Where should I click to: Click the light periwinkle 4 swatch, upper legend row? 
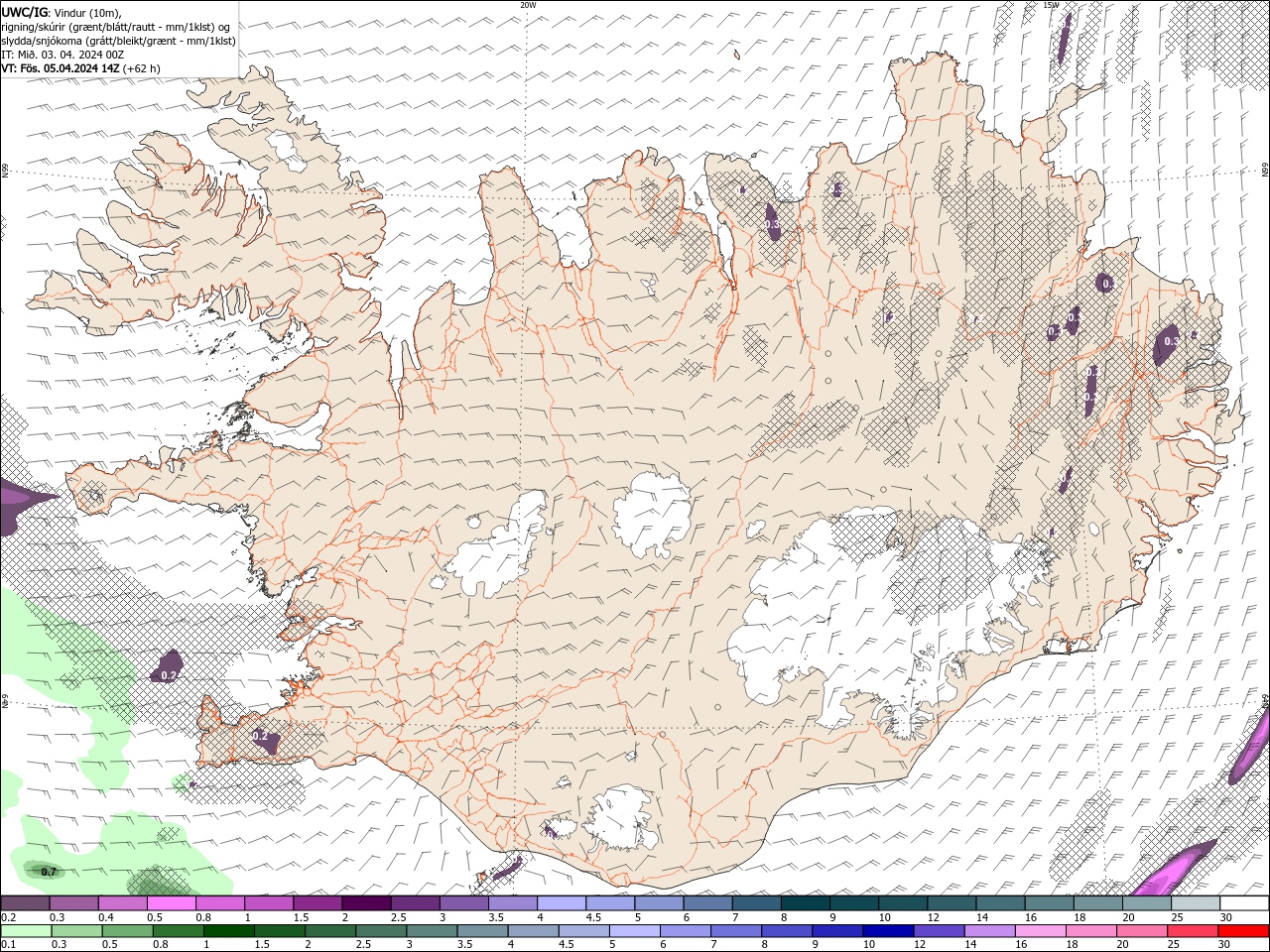click(560, 903)
